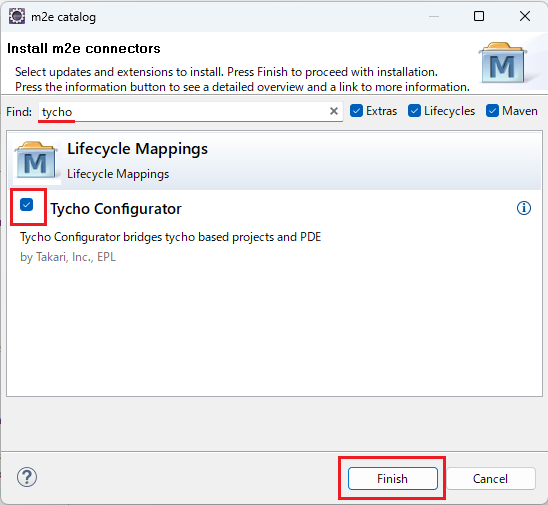
Task: Uncheck the Tycho Configurator checkbox
Action: 27,204
